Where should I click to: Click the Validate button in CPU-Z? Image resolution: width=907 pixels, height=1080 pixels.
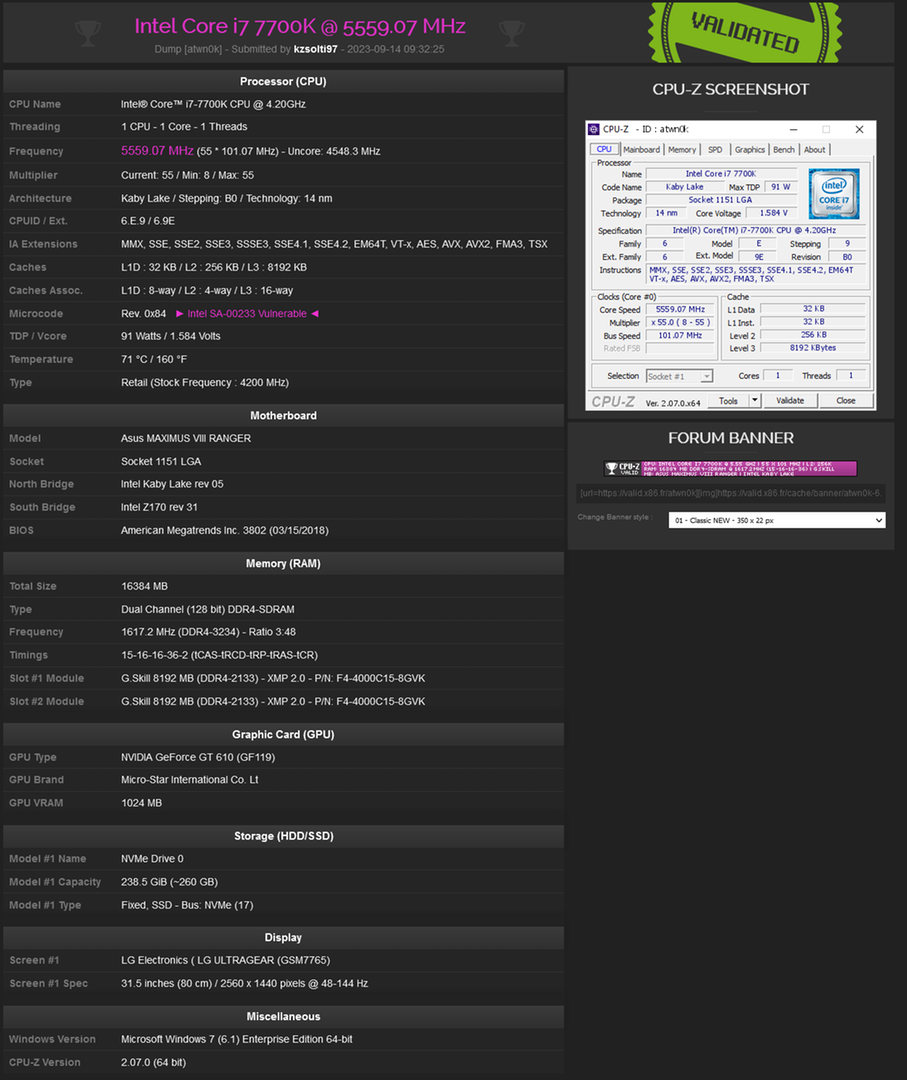790,400
